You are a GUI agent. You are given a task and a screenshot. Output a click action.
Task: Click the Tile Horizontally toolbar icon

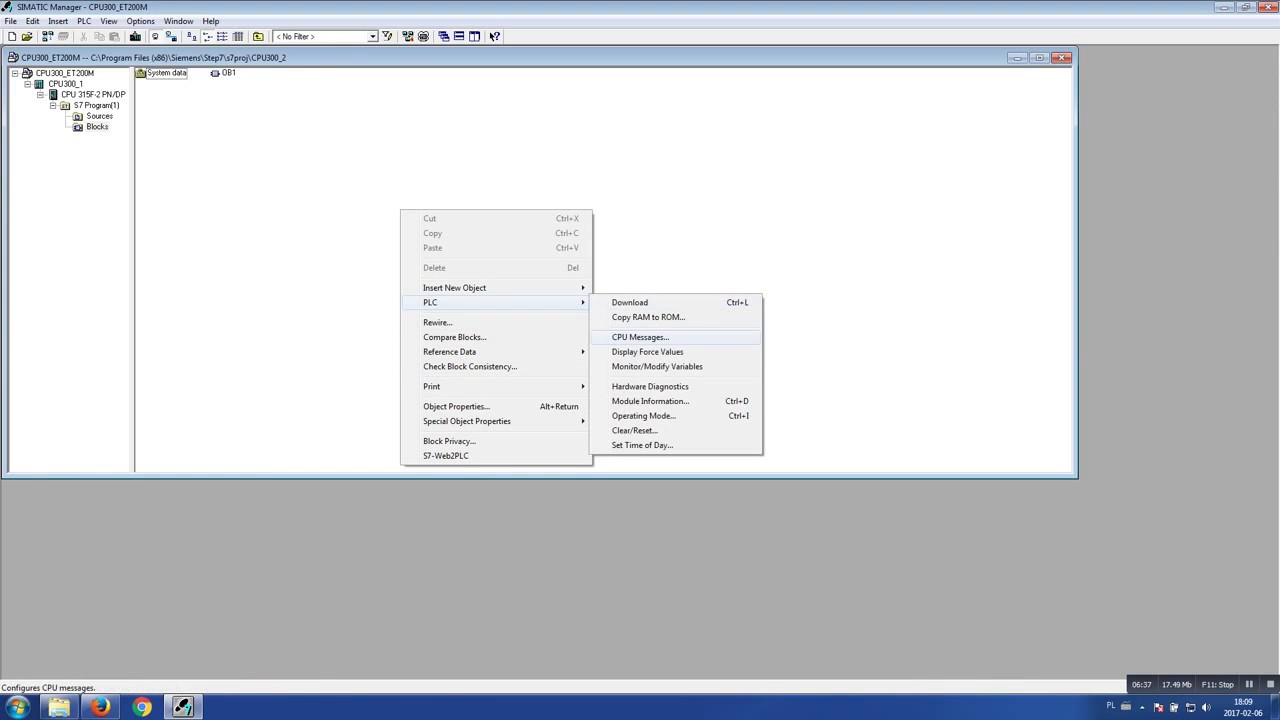(459, 36)
